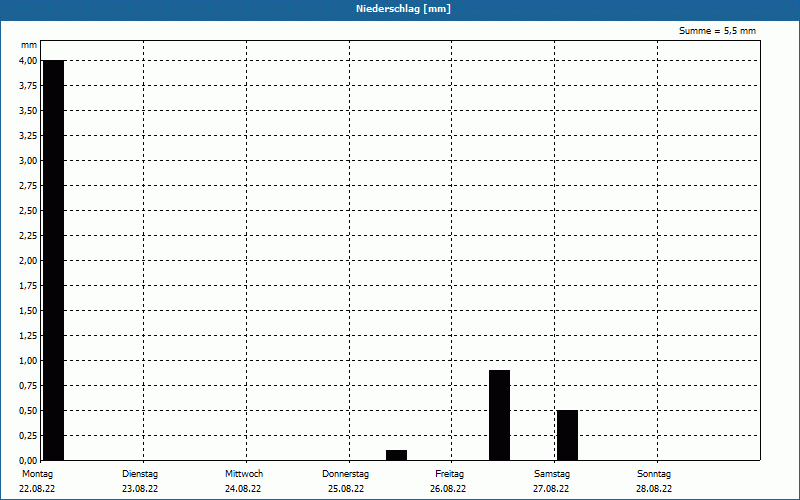Click the 2,75 y-axis value
800x500 pixels.
28,186
